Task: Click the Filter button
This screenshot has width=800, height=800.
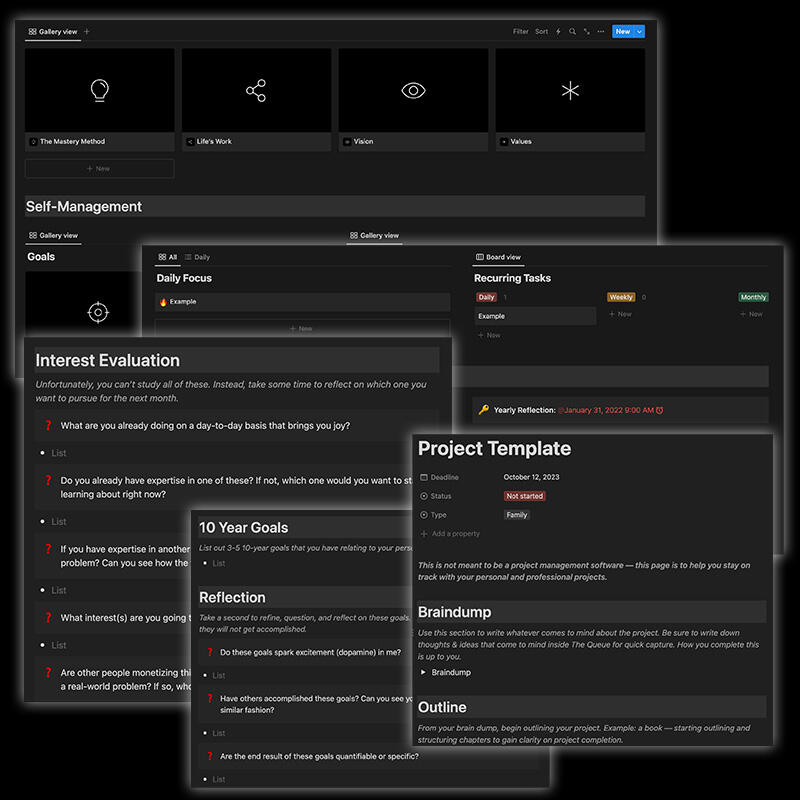Action: [x=521, y=32]
